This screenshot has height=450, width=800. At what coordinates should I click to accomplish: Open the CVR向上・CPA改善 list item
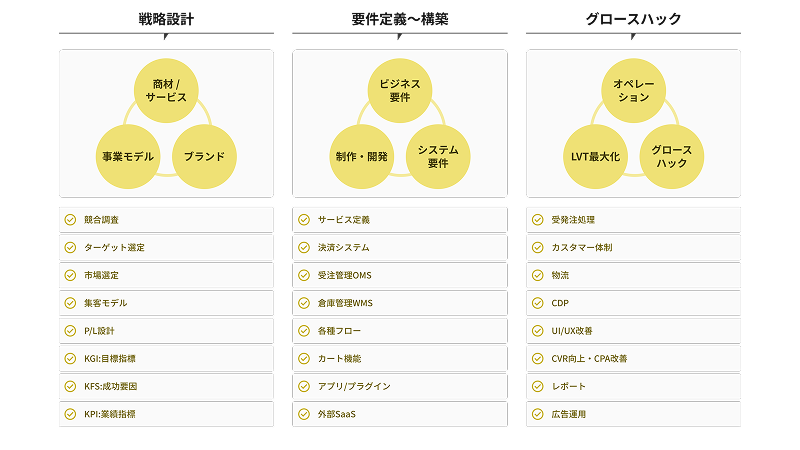[x=633, y=358]
